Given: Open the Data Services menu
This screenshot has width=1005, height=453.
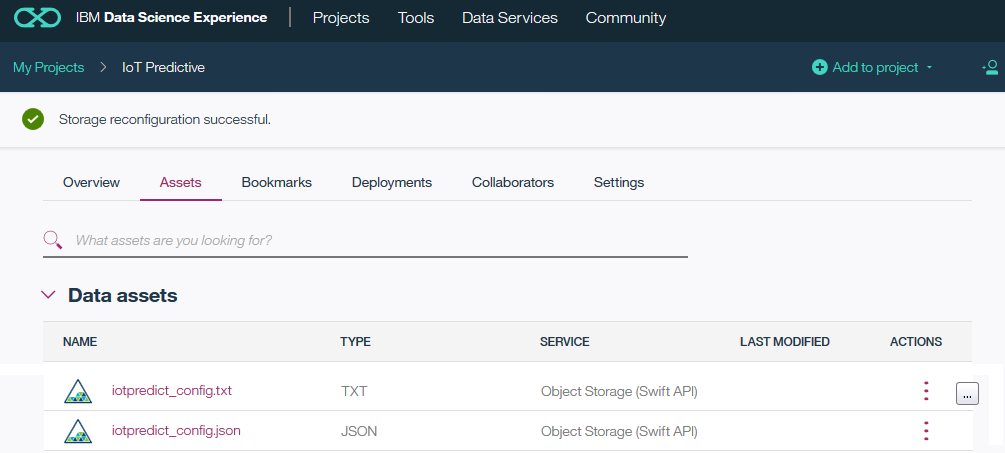Looking at the screenshot, I should point(510,18).
